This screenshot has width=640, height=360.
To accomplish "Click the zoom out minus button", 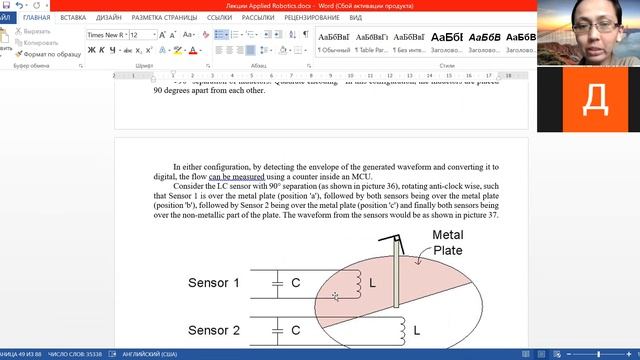I will click(x=569, y=354).
